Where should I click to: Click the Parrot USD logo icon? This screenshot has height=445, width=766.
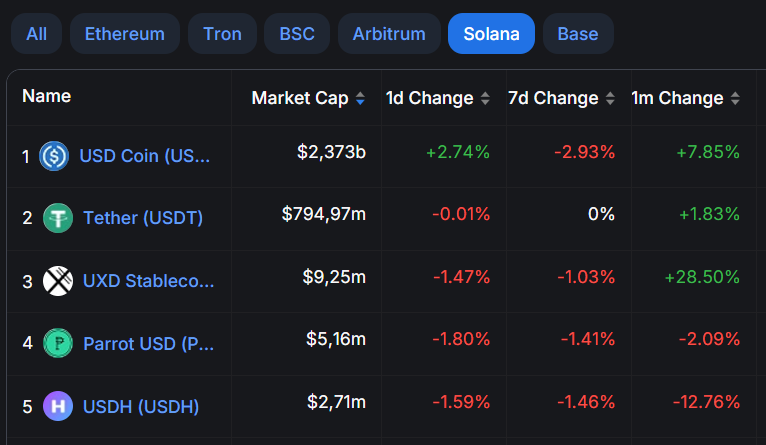(x=58, y=343)
